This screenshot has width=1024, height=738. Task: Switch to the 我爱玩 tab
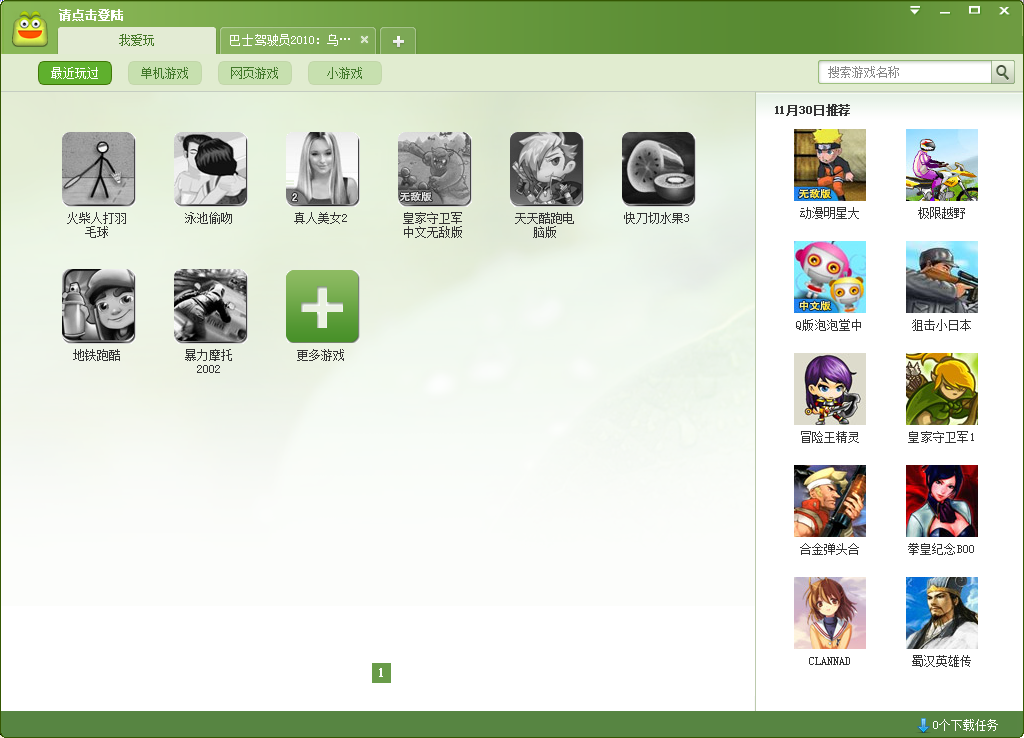coord(137,41)
